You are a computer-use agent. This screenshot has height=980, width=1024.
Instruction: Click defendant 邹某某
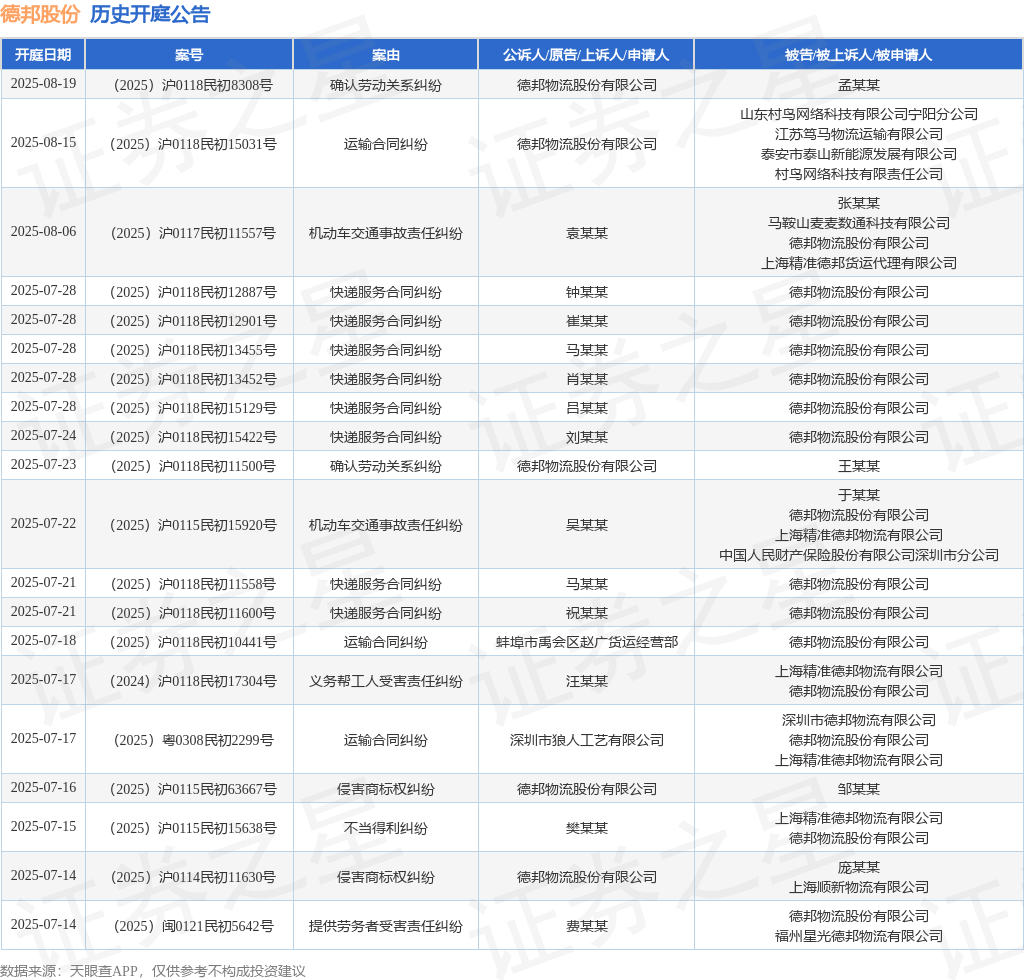859,789
